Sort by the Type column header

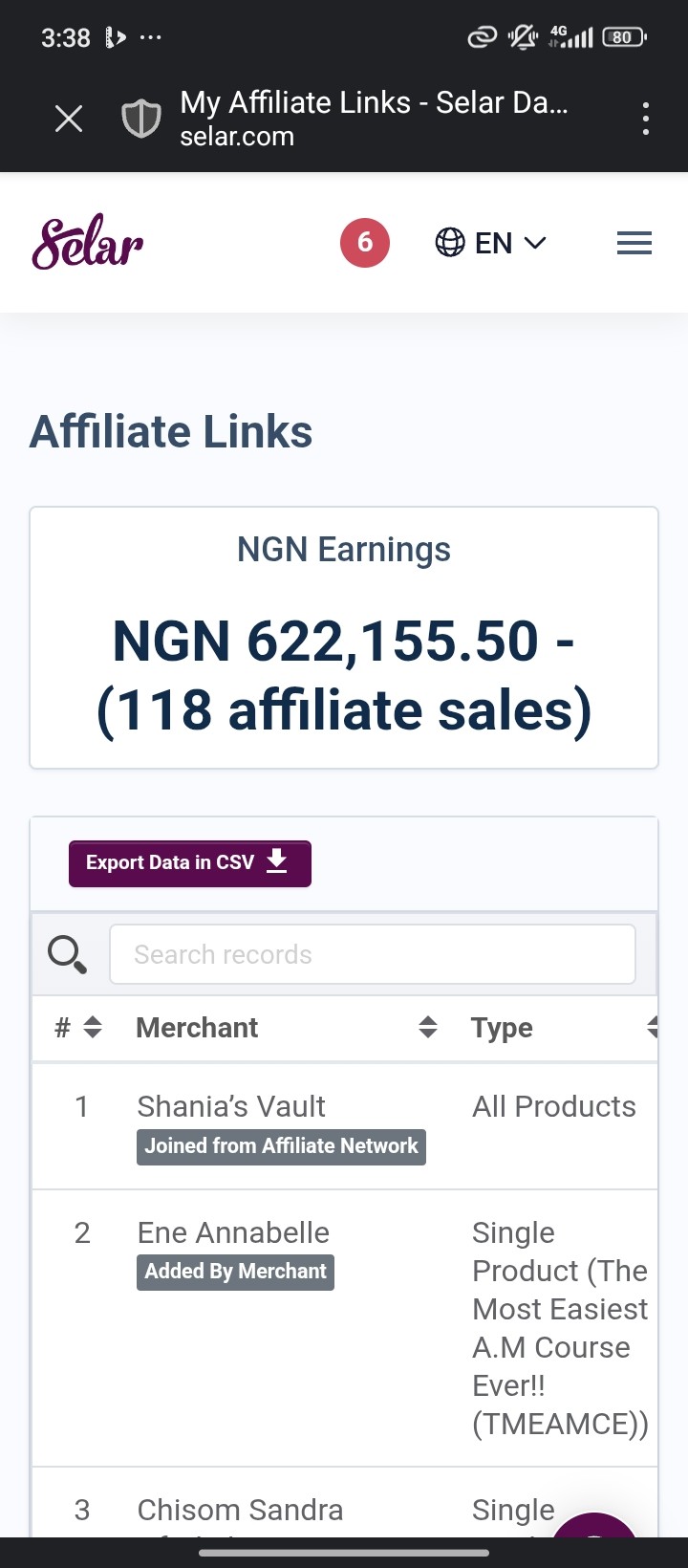(503, 1028)
